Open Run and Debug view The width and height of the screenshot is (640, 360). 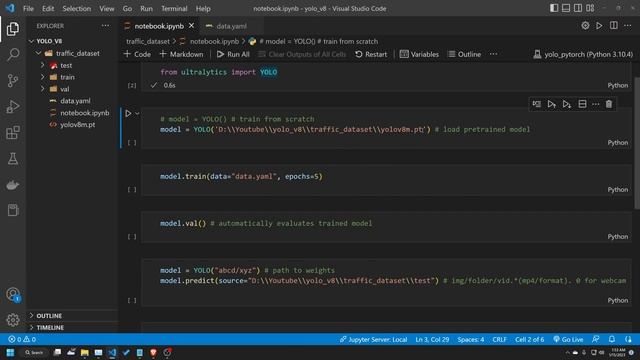click(x=13, y=107)
